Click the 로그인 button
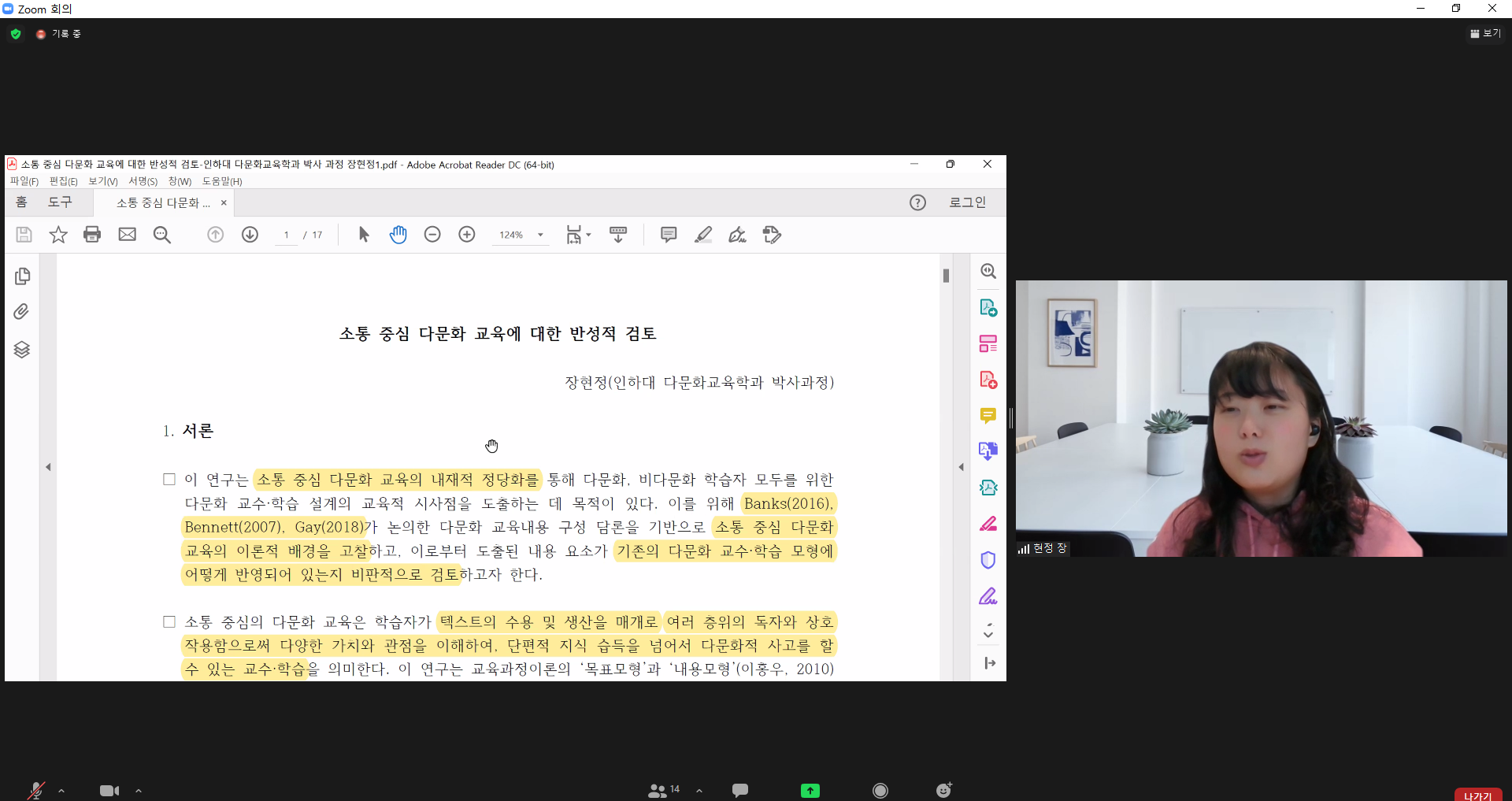This screenshot has height=801, width=1512. (x=967, y=202)
